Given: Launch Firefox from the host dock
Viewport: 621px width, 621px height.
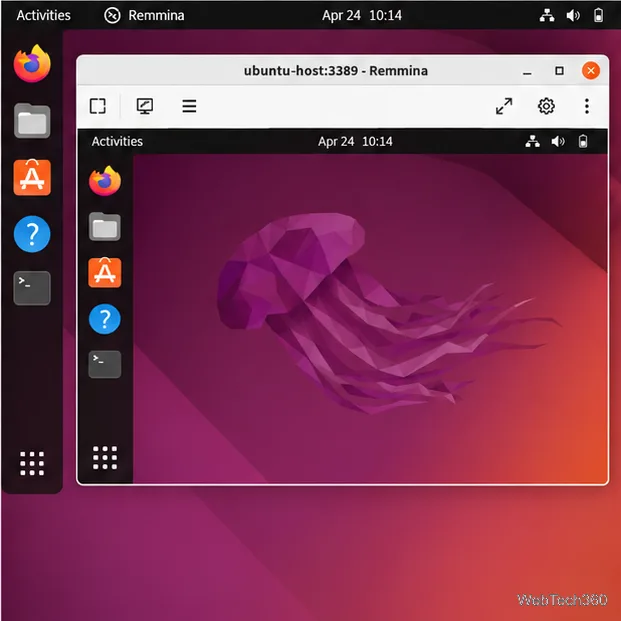Looking at the screenshot, I should [x=32, y=64].
